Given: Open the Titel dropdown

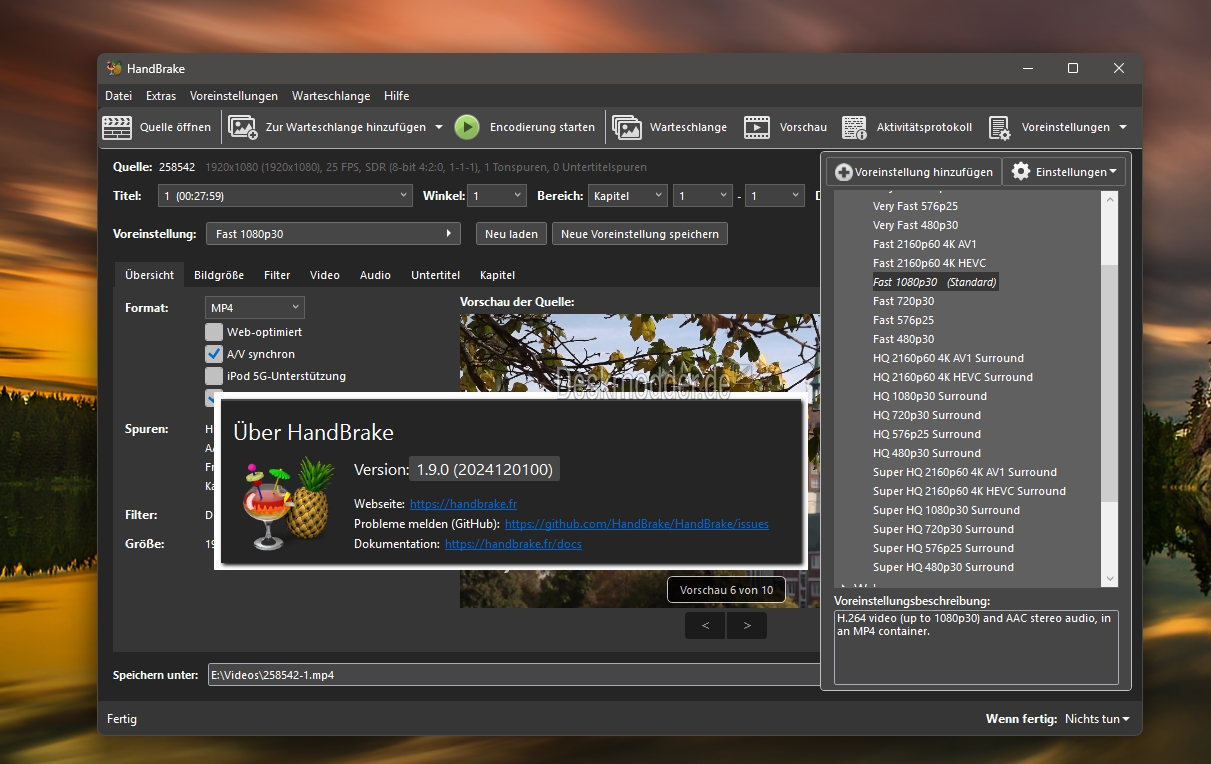Looking at the screenshot, I should click(x=285, y=196).
